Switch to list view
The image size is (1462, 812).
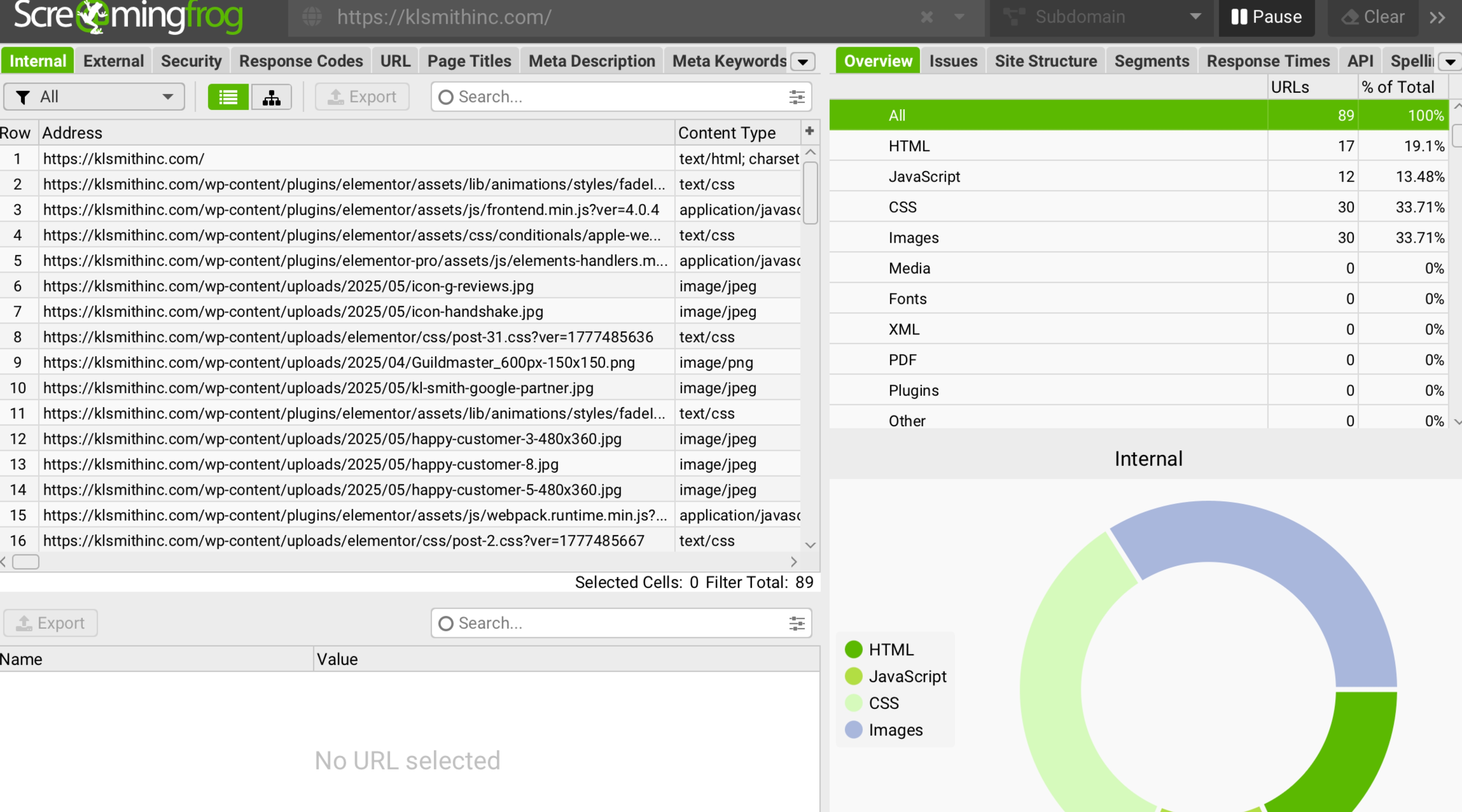click(x=228, y=97)
